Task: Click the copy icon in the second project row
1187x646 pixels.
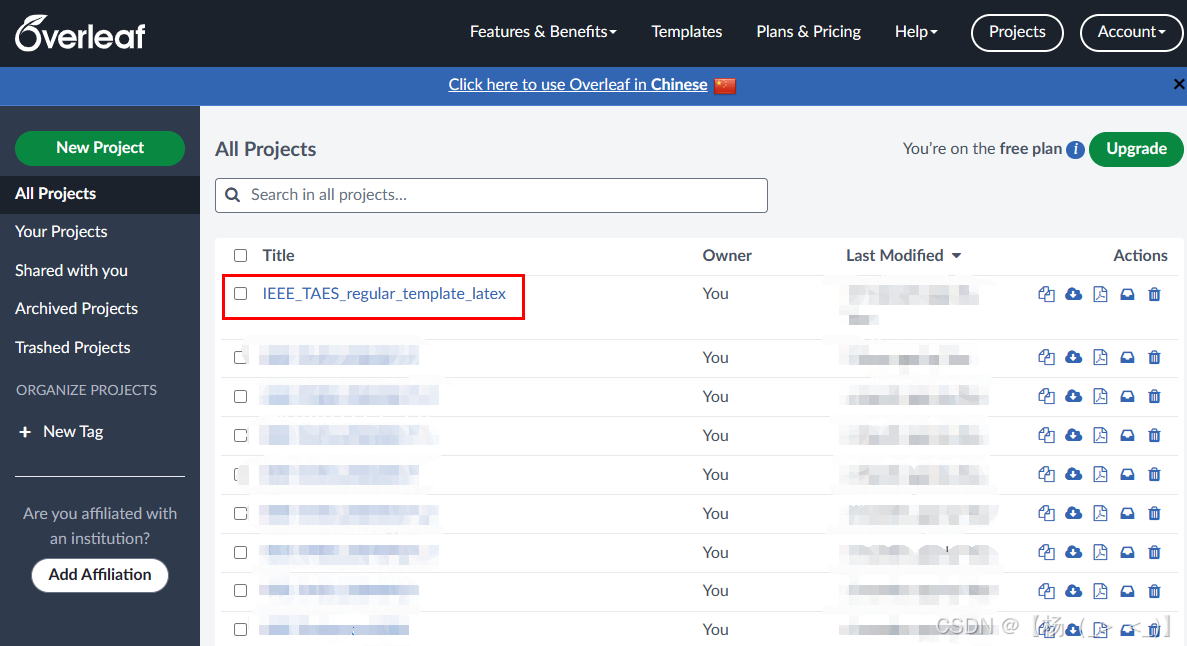Action: coord(1046,357)
